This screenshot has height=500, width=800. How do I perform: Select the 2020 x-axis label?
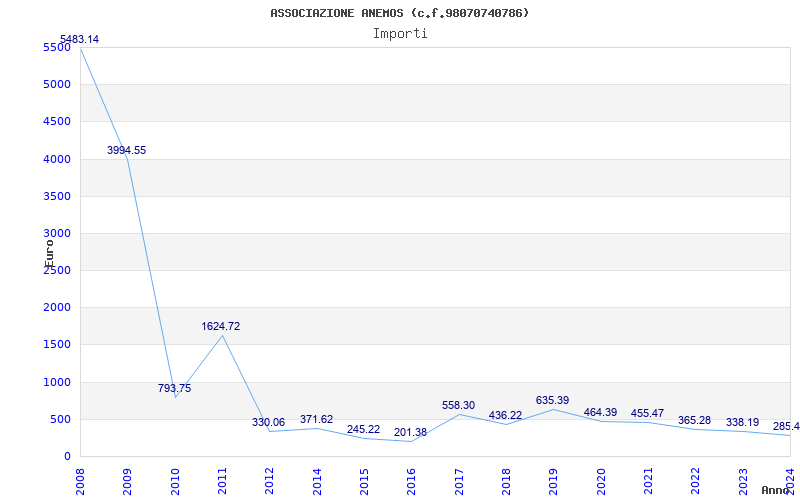601,481
